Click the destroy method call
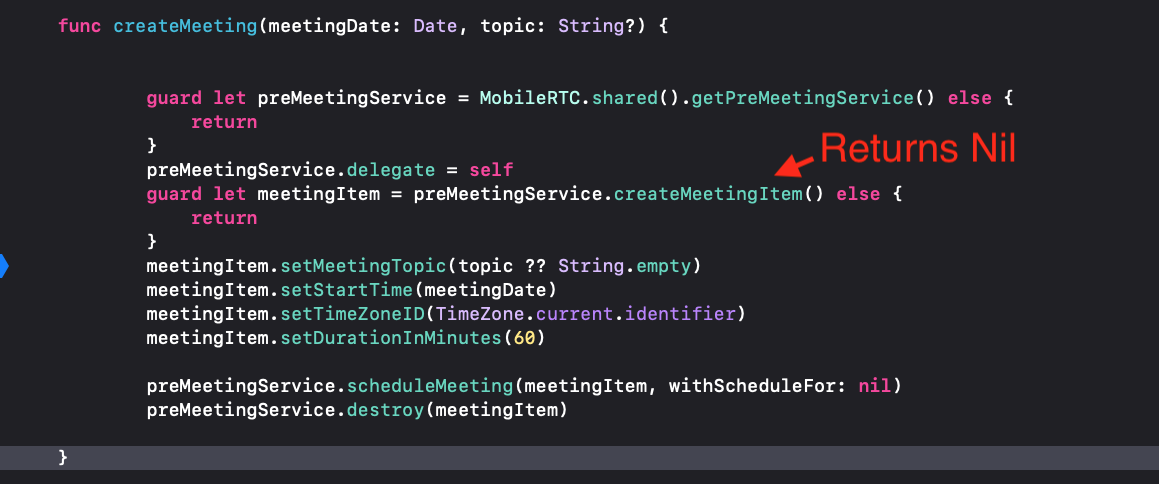 (x=386, y=409)
